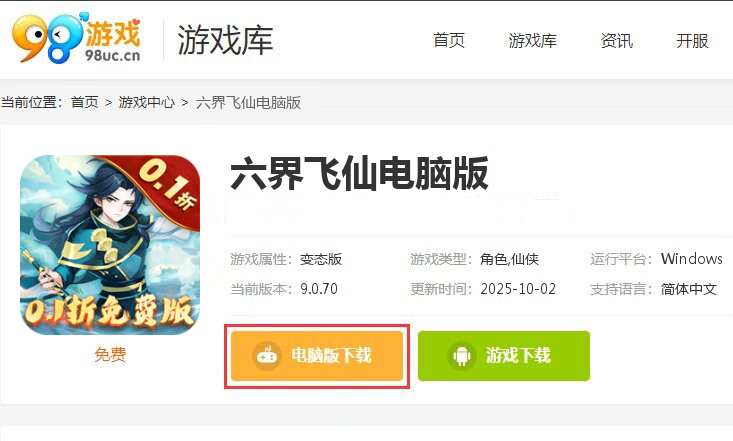Click the orange 电脑版下载 button

[x=317, y=356]
